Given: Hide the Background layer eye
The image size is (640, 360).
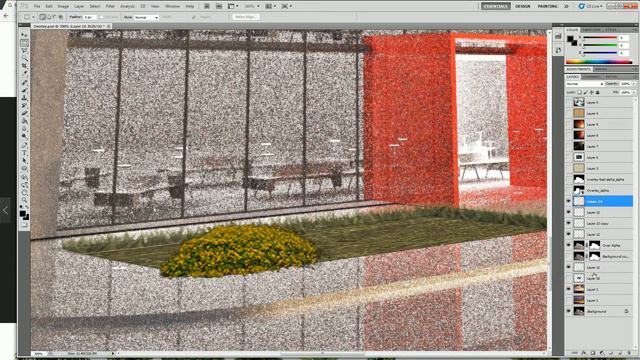Looking at the screenshot, I should [x=569, y=311].
